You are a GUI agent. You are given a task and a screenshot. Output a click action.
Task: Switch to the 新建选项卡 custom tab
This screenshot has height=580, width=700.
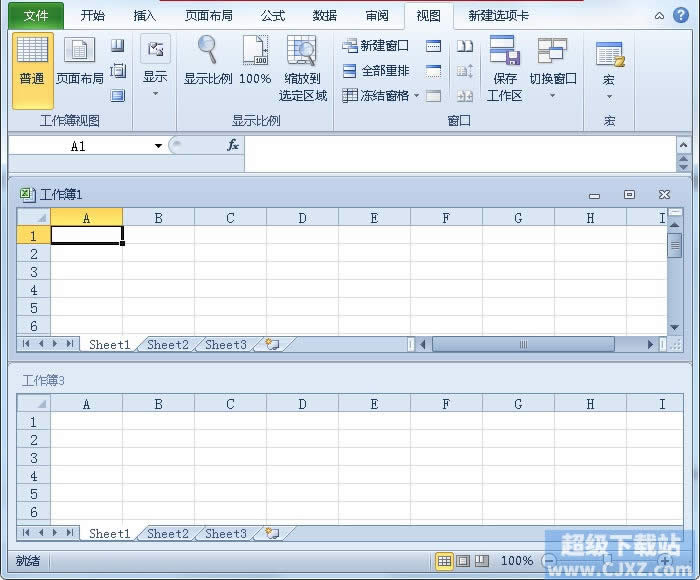click(498, 16)
